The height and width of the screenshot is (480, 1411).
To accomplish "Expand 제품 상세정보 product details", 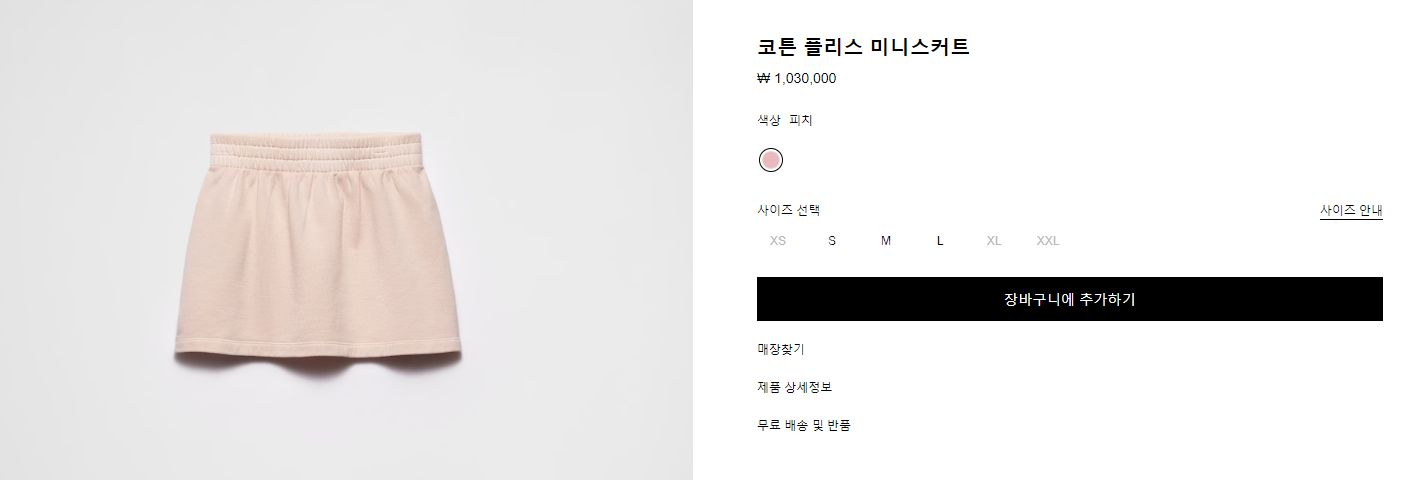I will [794, 387].
